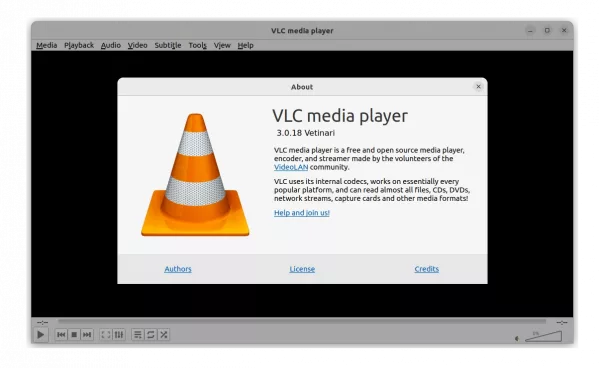The width and height of the screenshot is (600, 368).
Task: Mute audio via speaker icon
Action: pos(517,338)
